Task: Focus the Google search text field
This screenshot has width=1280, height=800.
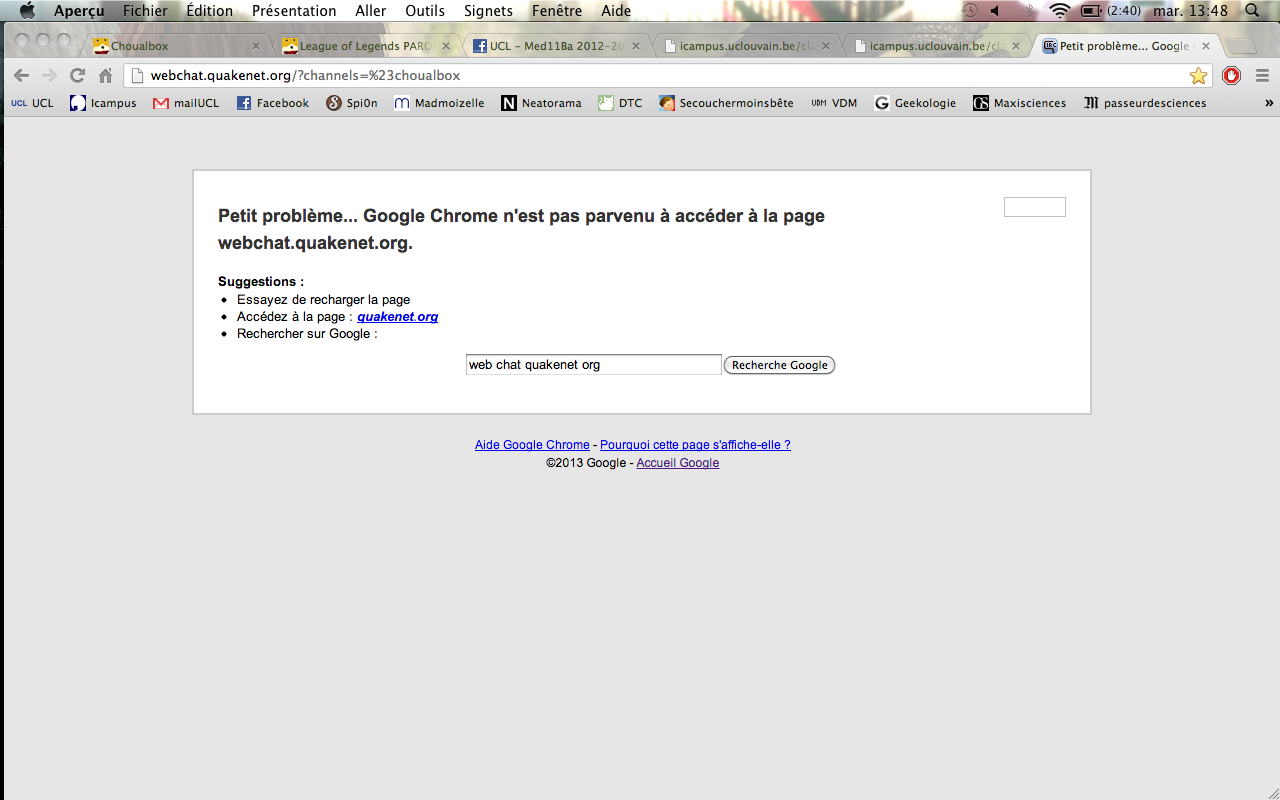Action: (x=594, y=365)
